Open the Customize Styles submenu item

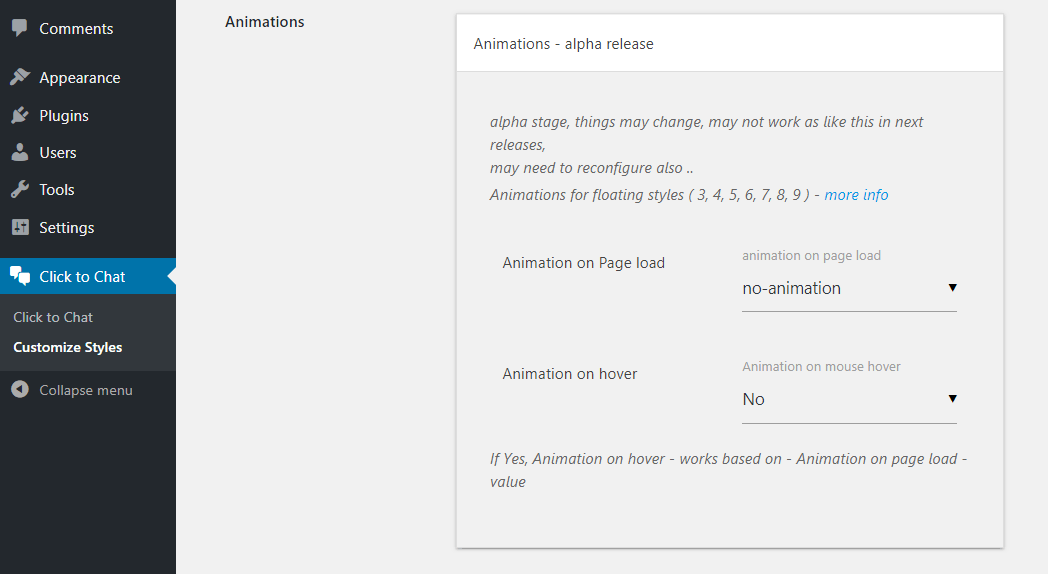click(x=68, y=347)
